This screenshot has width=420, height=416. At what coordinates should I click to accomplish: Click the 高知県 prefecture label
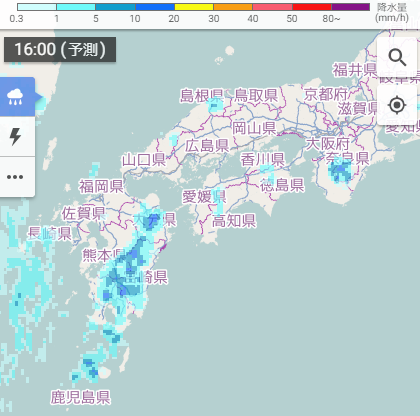234,221
